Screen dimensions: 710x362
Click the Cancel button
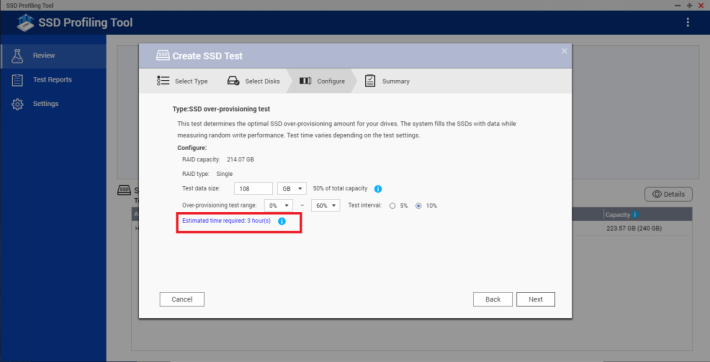pos(182,299)
